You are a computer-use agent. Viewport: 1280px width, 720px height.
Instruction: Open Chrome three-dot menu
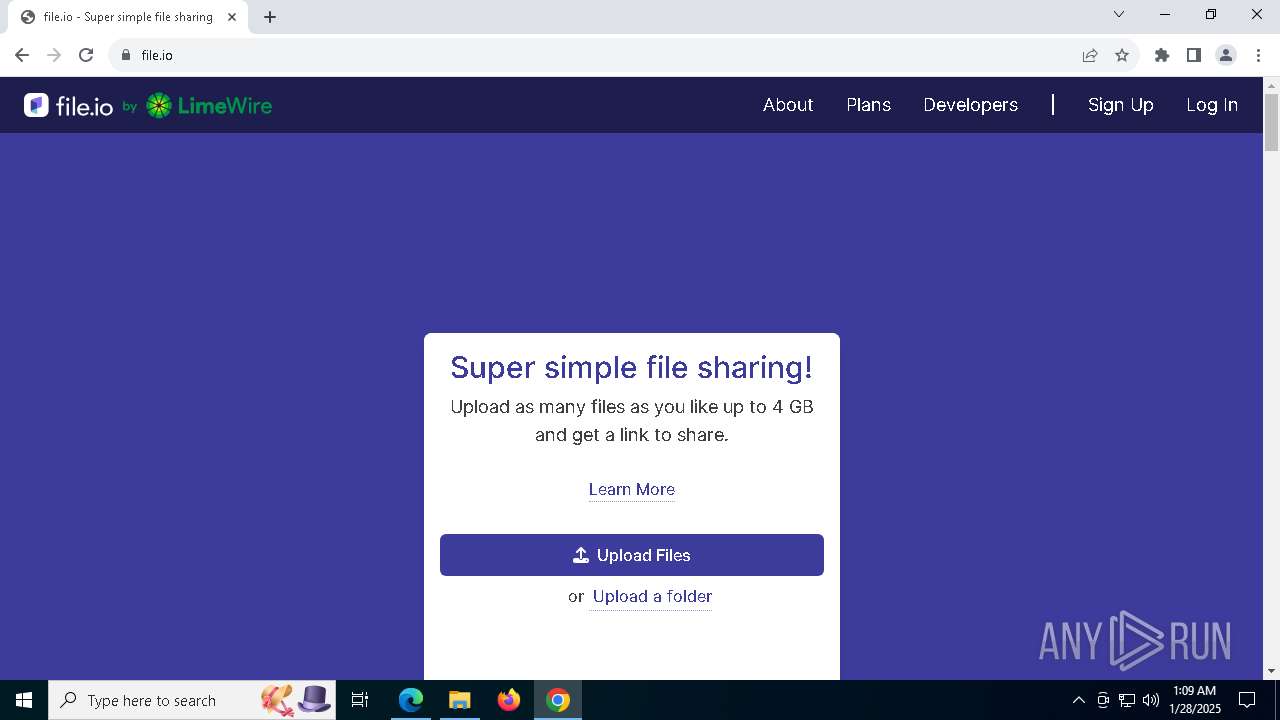[1258, 55]
